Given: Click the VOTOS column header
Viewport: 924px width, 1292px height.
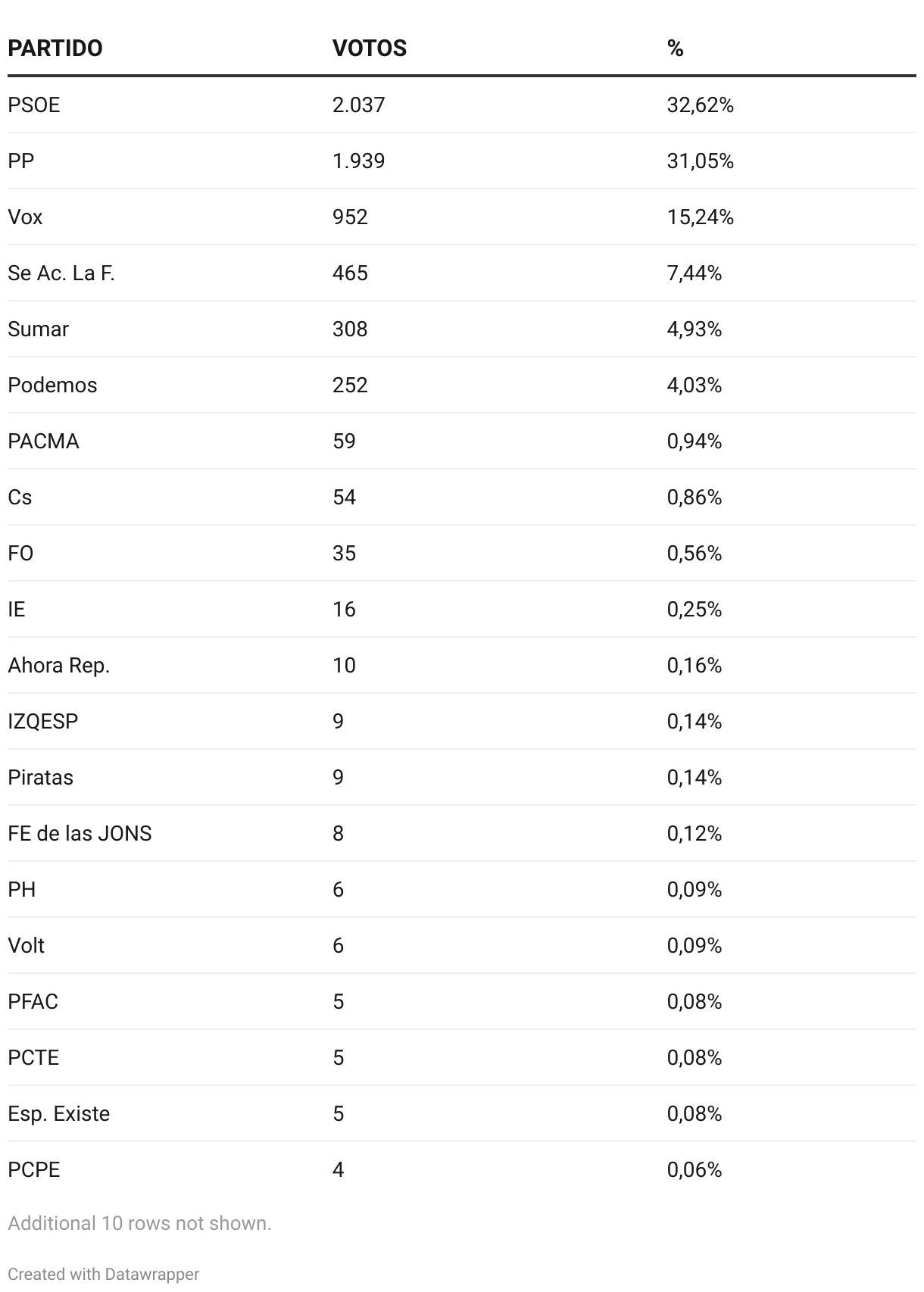Looking at the screenshot, I should (370, 48).
